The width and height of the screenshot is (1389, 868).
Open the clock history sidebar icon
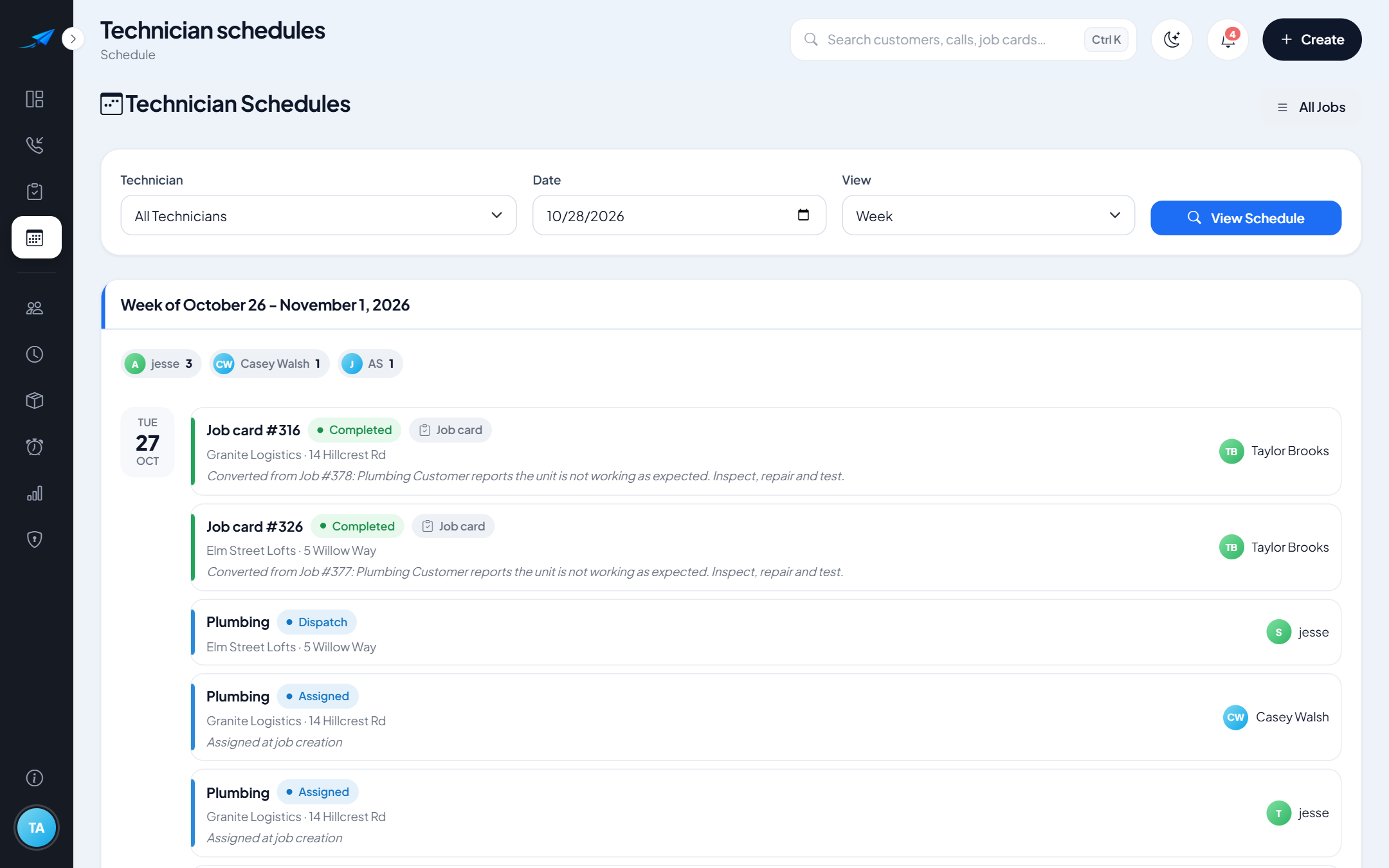tap(35, 354)
